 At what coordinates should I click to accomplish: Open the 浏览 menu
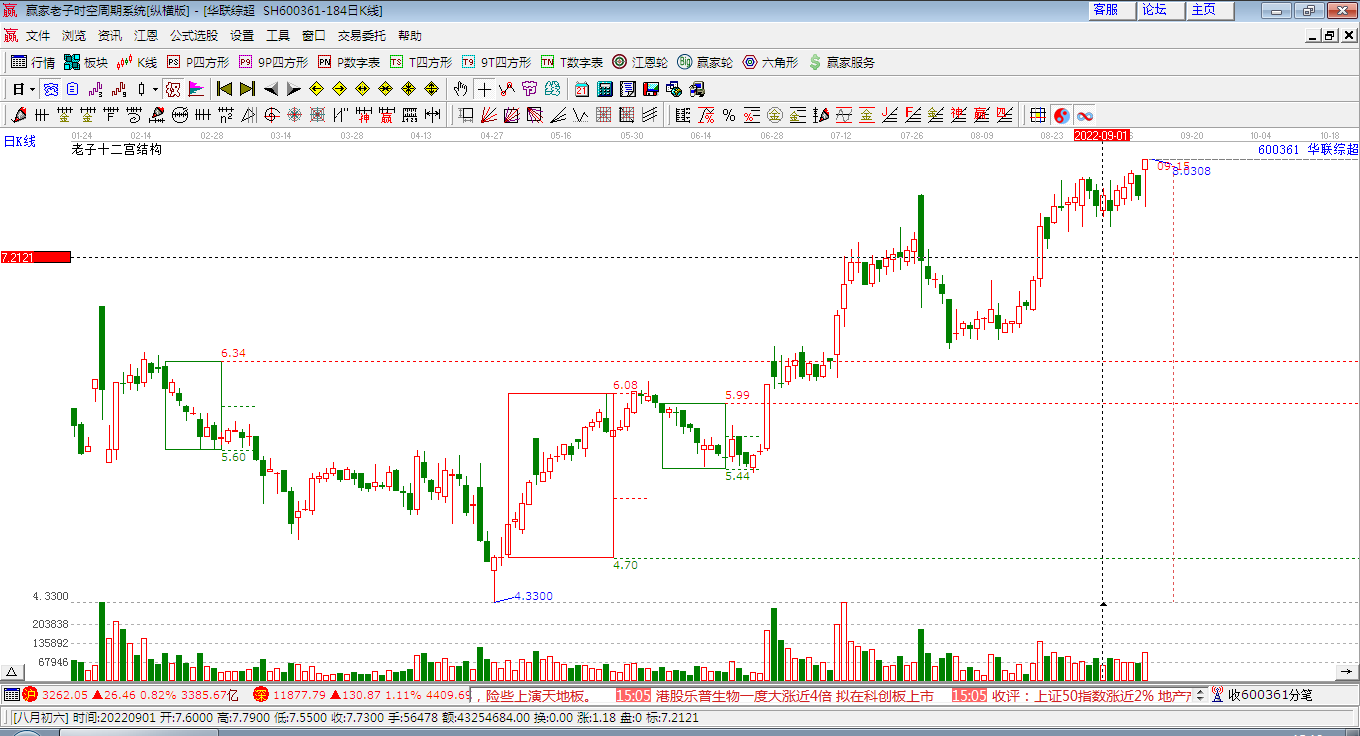pos(74,35)
